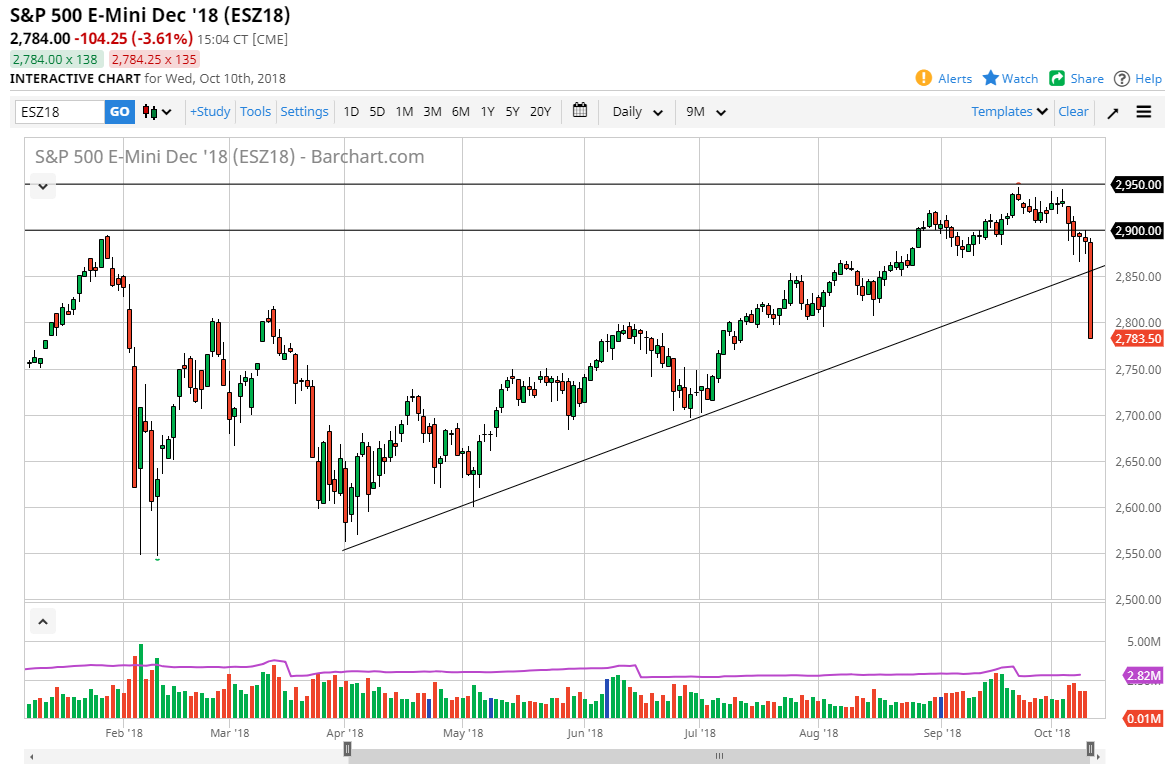The height and width of the screenshot is (777, 1173).
Task: Click the expand chart arrow icon
Action: tap(1113, 112)
